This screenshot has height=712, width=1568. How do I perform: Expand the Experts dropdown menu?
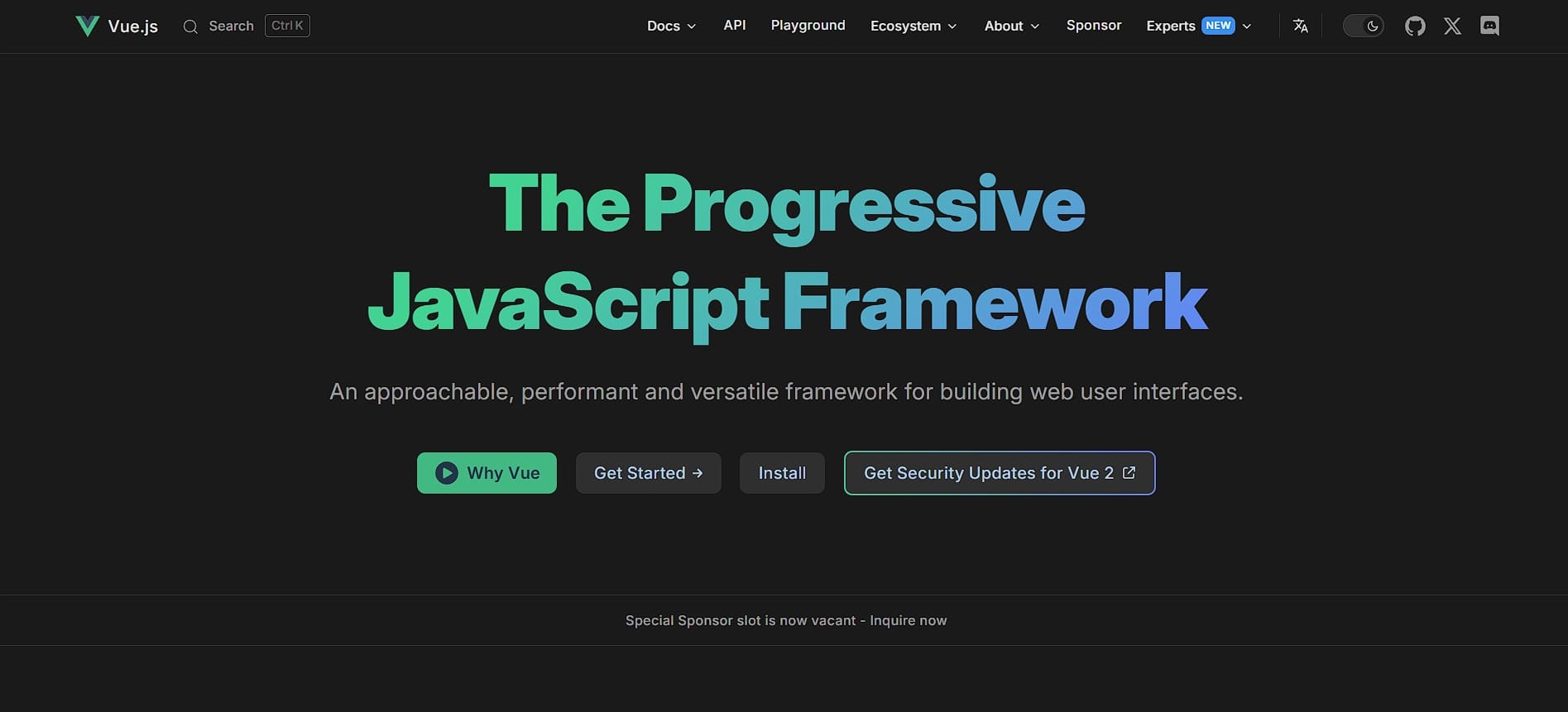(x=1198, y=26)
